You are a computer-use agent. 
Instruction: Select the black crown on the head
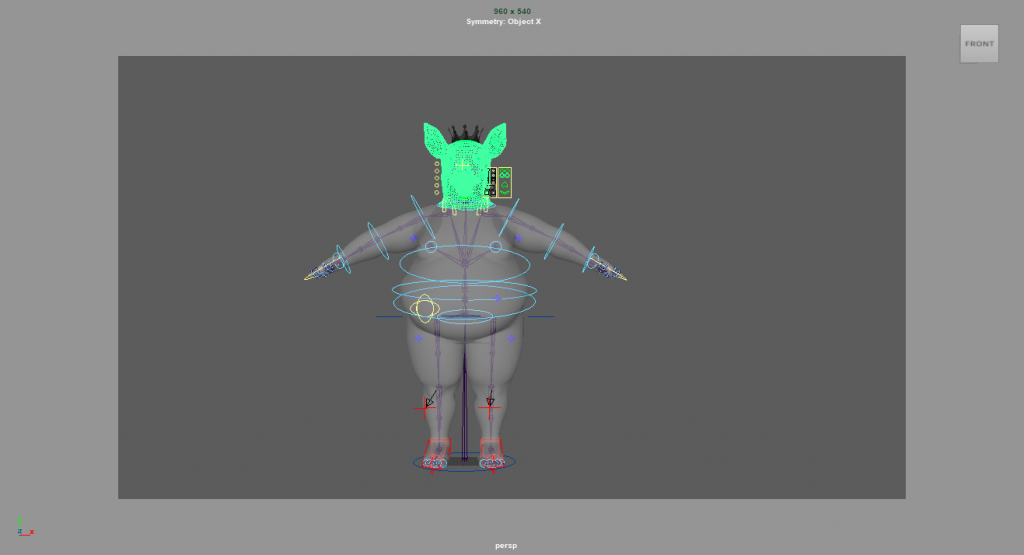tap(464, 133)
